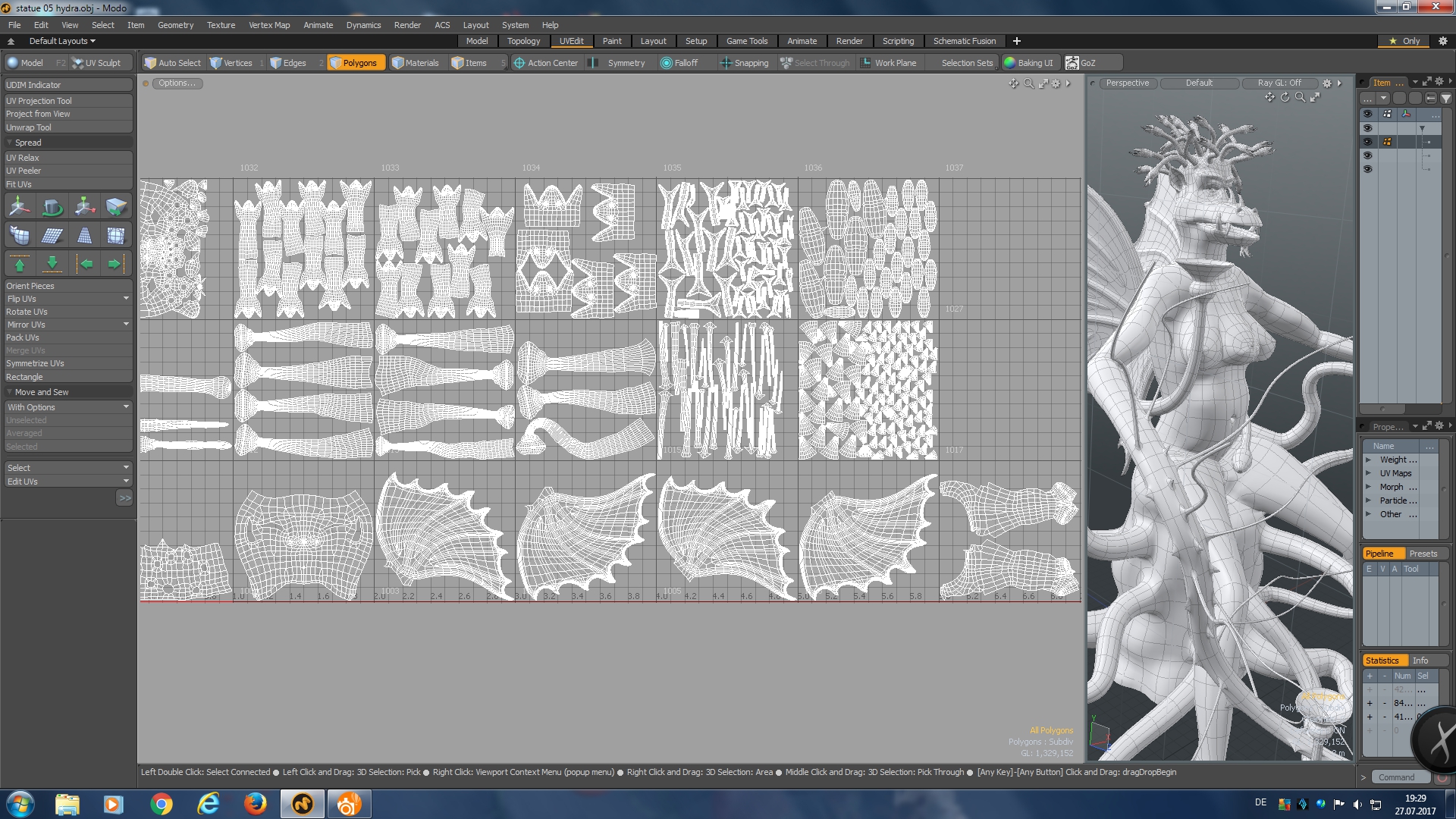
Task: Switch to the Topology layout tab
Action: 523,41
